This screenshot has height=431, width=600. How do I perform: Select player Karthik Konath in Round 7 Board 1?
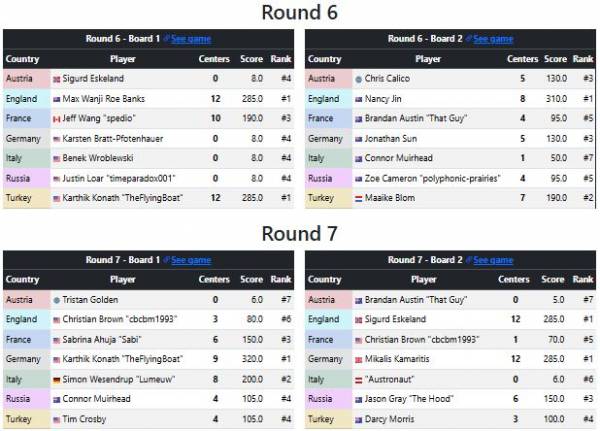pyautogui.click(x=120, y=359)
